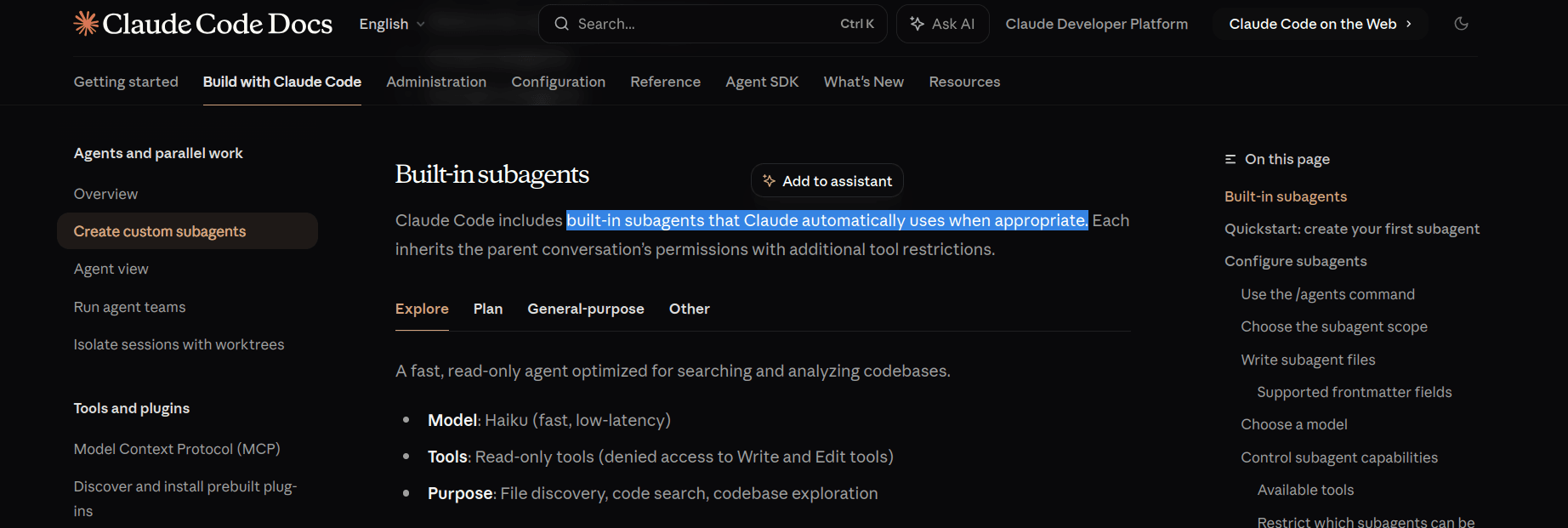Click the Claude starburst logo icon

[x=86, y=23]
